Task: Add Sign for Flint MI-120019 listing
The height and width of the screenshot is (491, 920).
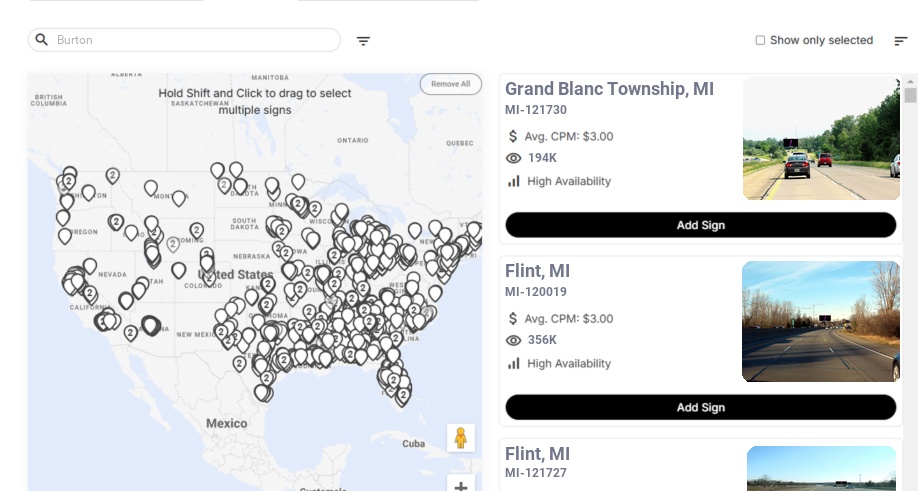Action: [x=700, y=407]
